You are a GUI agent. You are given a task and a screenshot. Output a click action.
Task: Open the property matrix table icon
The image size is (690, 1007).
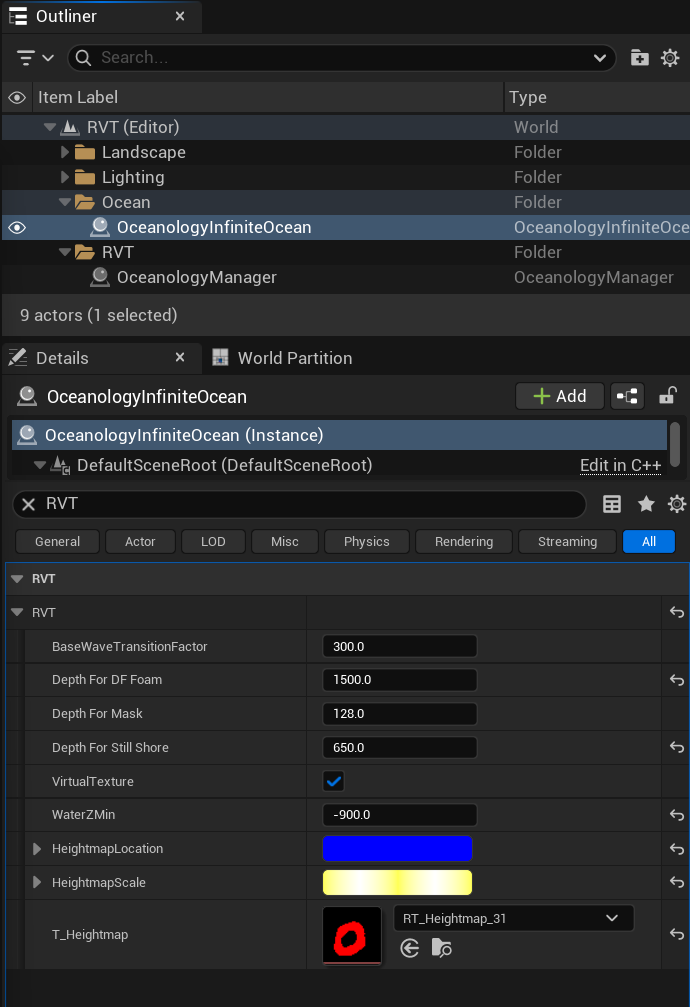point(612,504)
